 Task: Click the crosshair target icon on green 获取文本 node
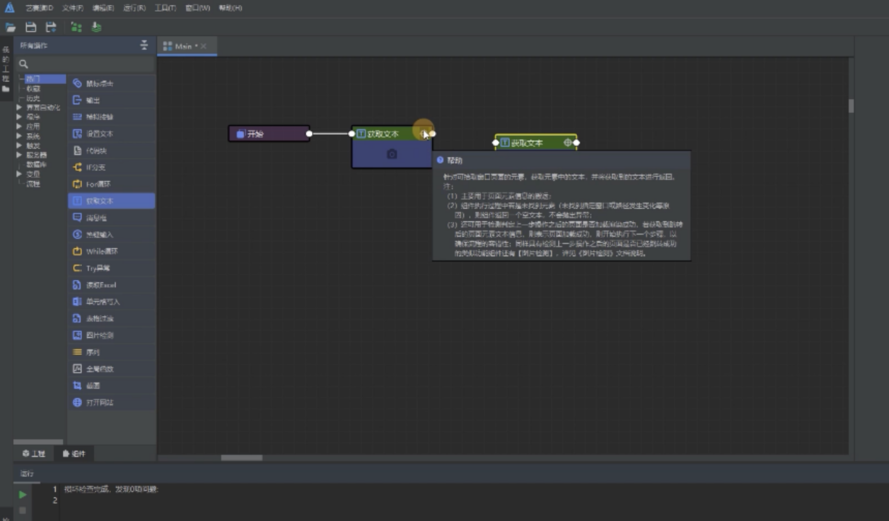tap(567, 143)
